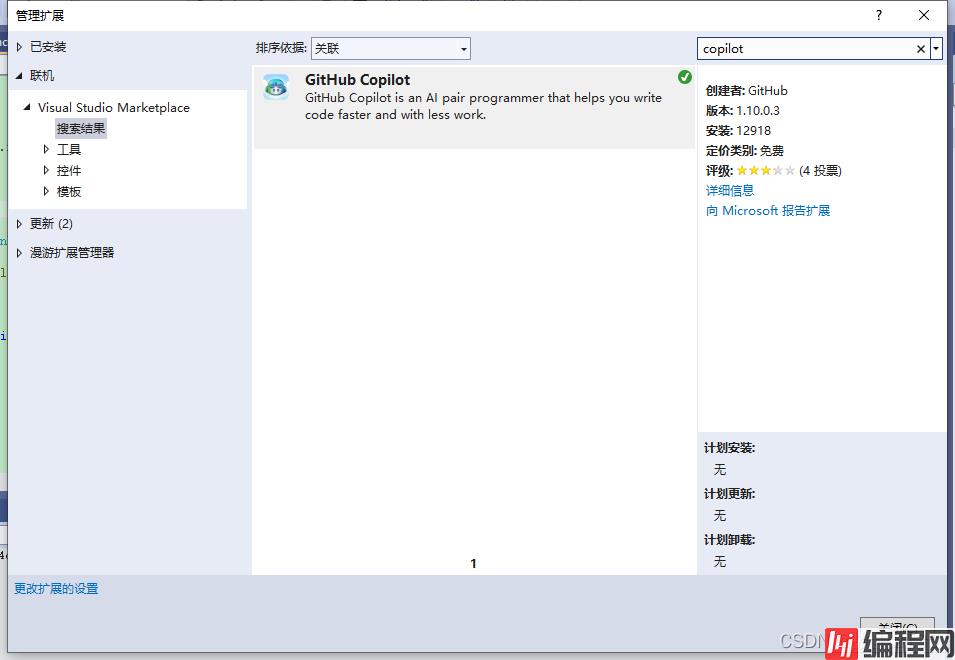The image size is (955, 660).
Task: Click the 计划更新 label
Action: click(x=729, y=494)
